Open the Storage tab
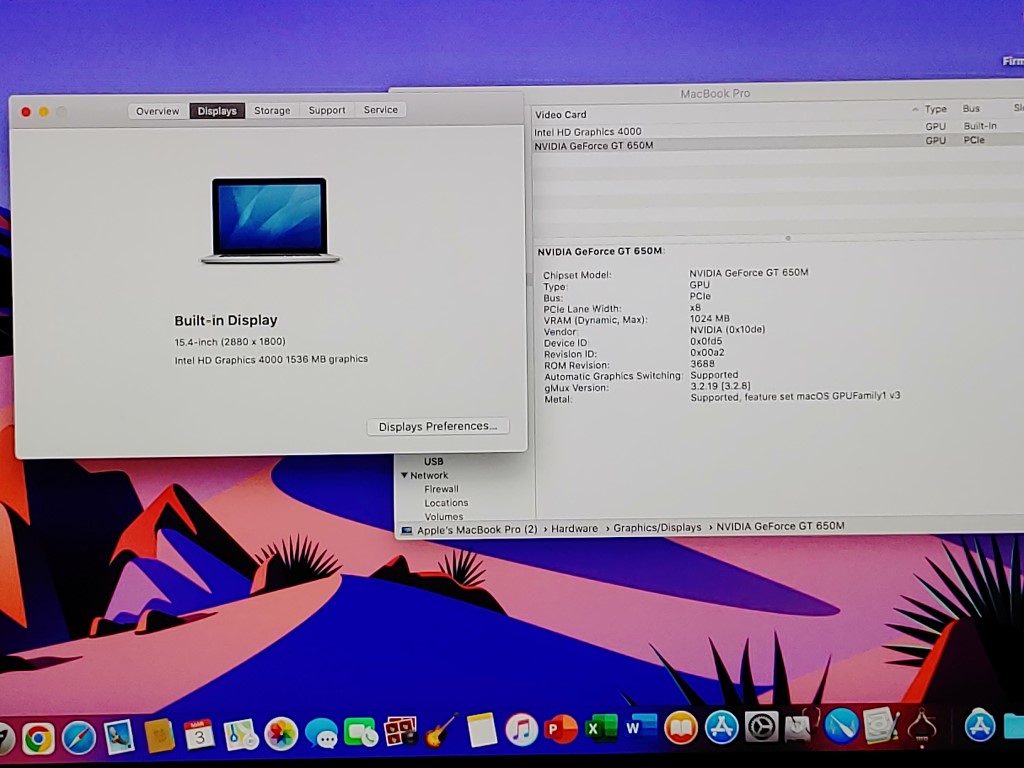The width and height of the screenshot is (1024, 768). pyautogui.click(x=272, y=110)
